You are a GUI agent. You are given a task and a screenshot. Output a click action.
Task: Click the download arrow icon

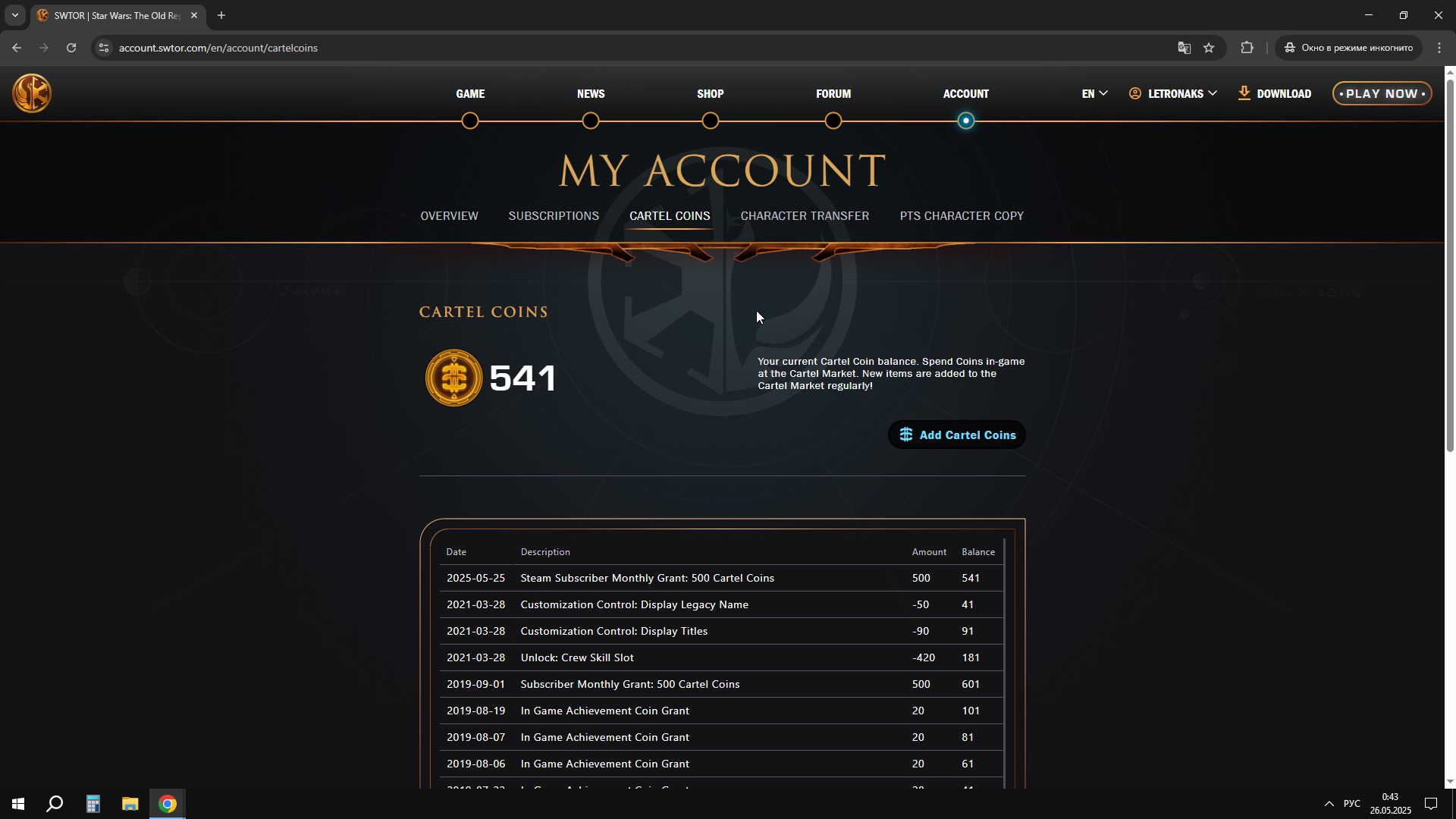[x=1244, y=93]
